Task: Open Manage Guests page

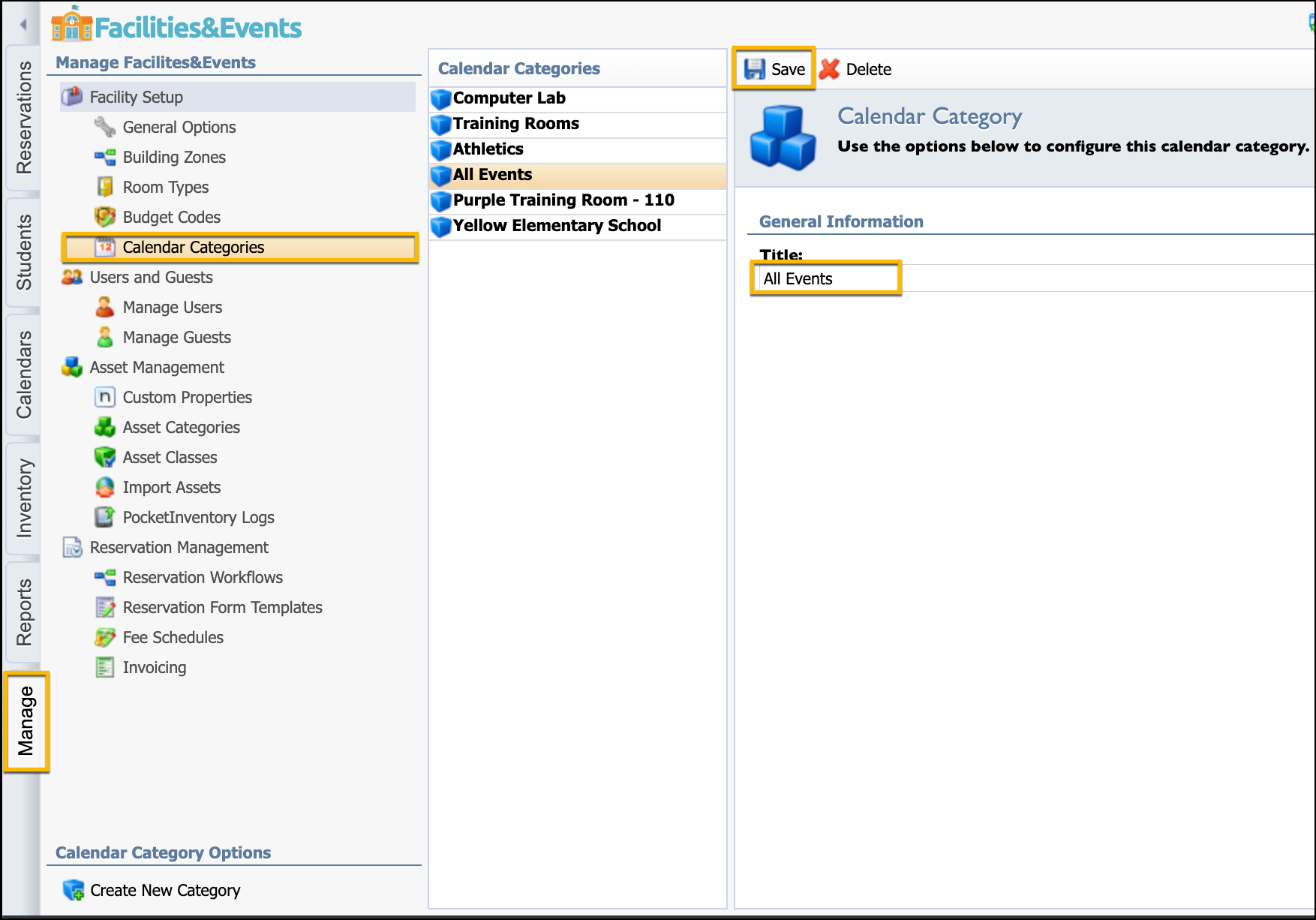Action: 177,337
